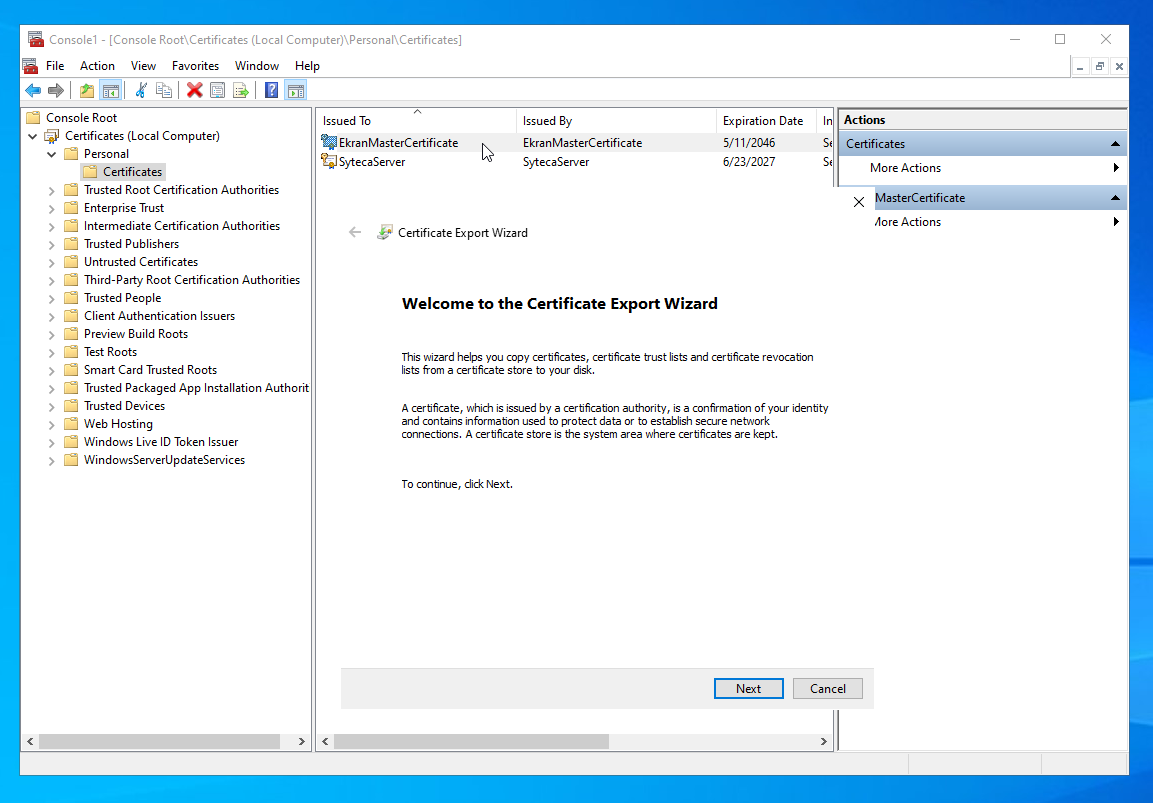Click the console tree horizontal scrollbar thumb
The image size is (1153, 803).
coord(160,741)
